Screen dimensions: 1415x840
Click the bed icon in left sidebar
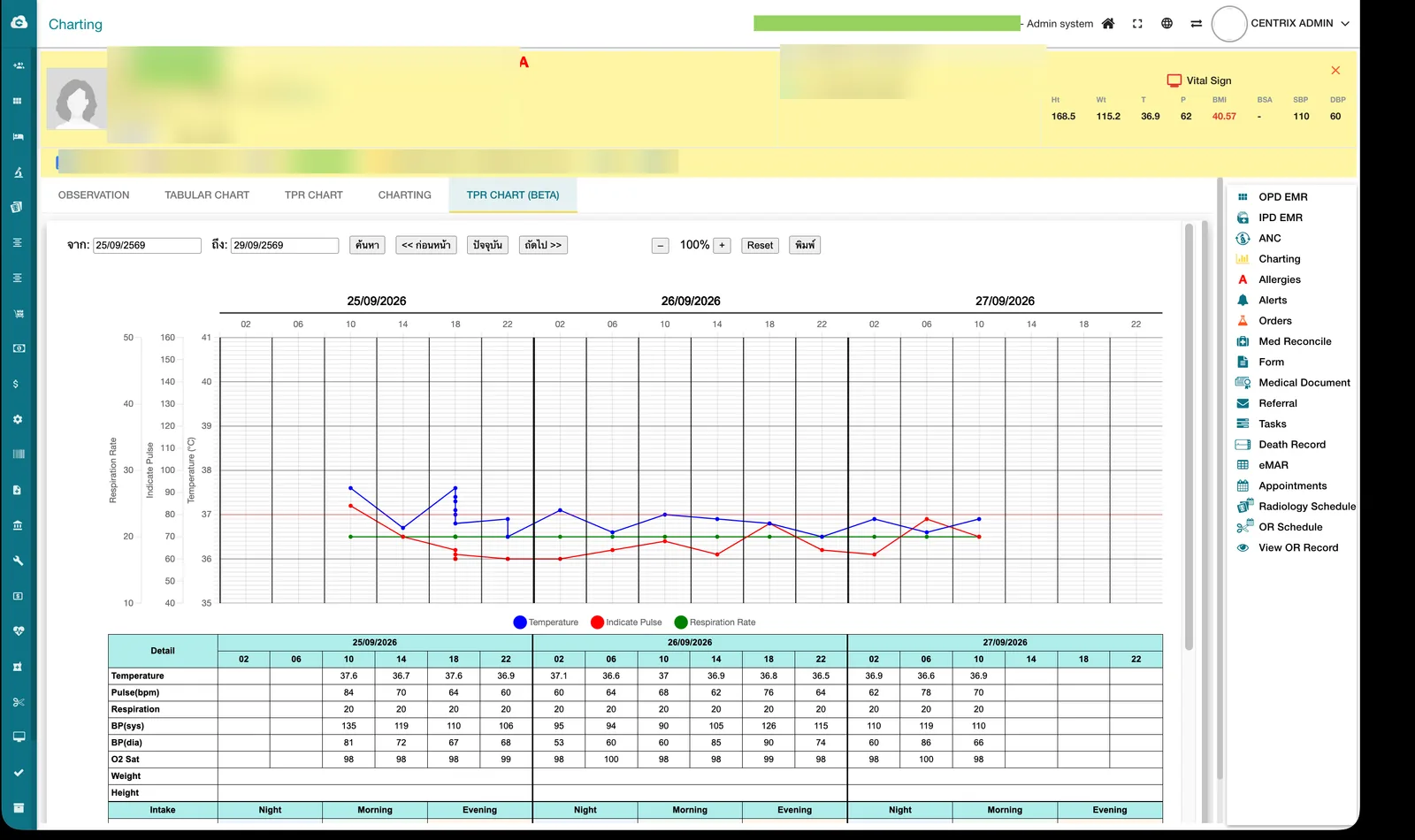click(18, 137)
